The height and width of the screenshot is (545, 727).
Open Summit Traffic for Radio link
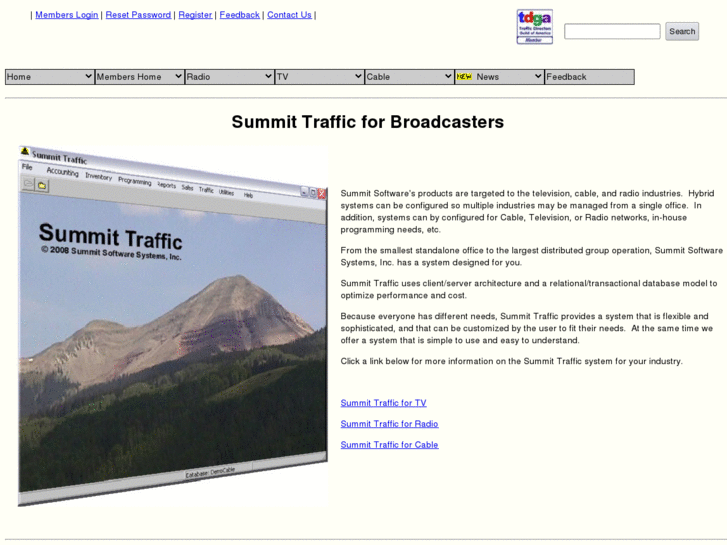(x=389, y=424)
